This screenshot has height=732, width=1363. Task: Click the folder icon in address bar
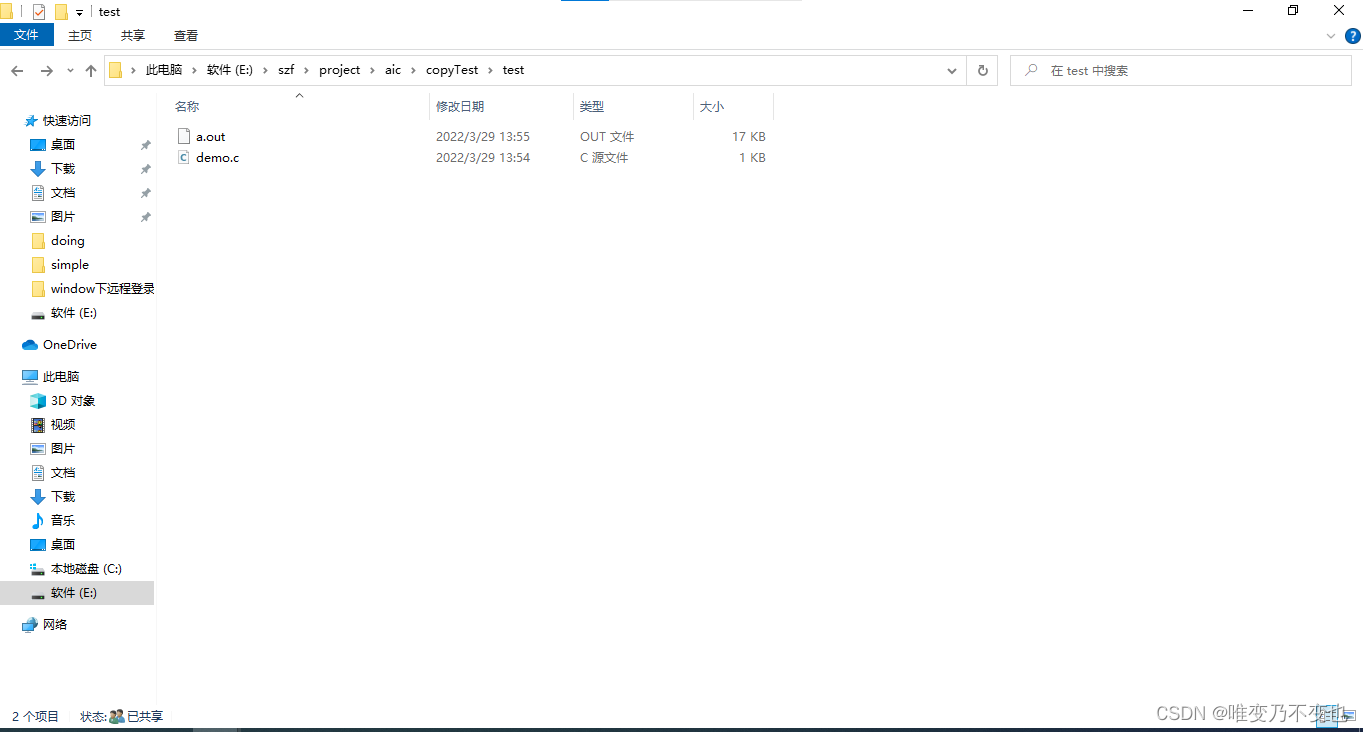pos(116,70)
